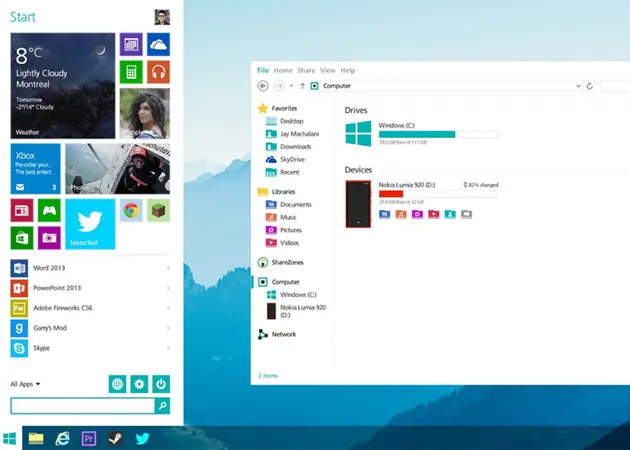630x450 pixels.
Task: Focus the Start menu search box
Action: [x=82, y=406]
